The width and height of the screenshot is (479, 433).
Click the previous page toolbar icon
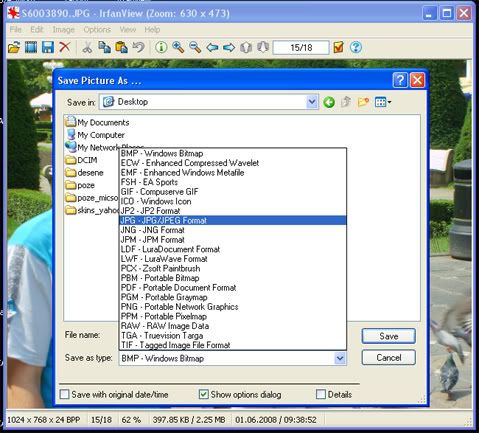tap(246, 47)
